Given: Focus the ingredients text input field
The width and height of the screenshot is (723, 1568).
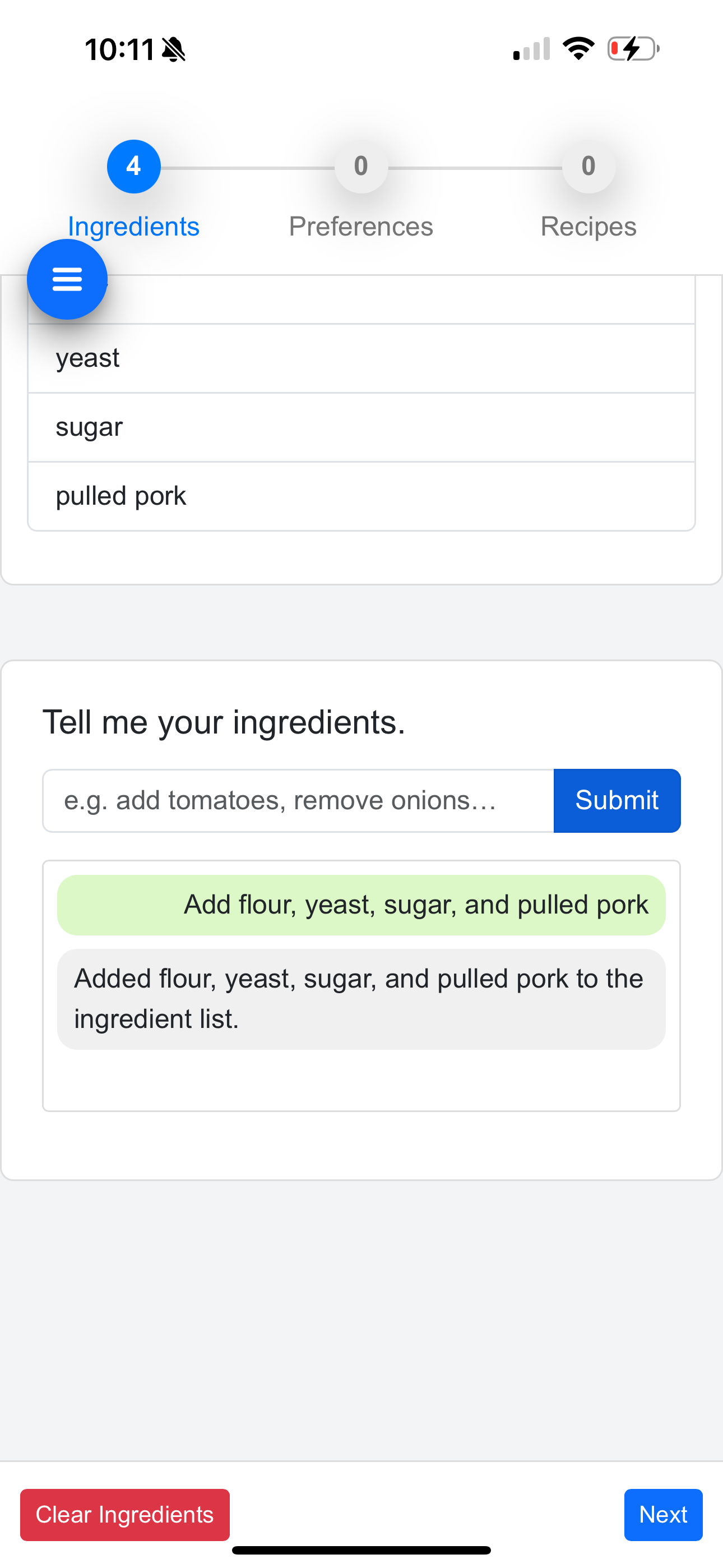Looking at the screenshot, I should 298,800.
